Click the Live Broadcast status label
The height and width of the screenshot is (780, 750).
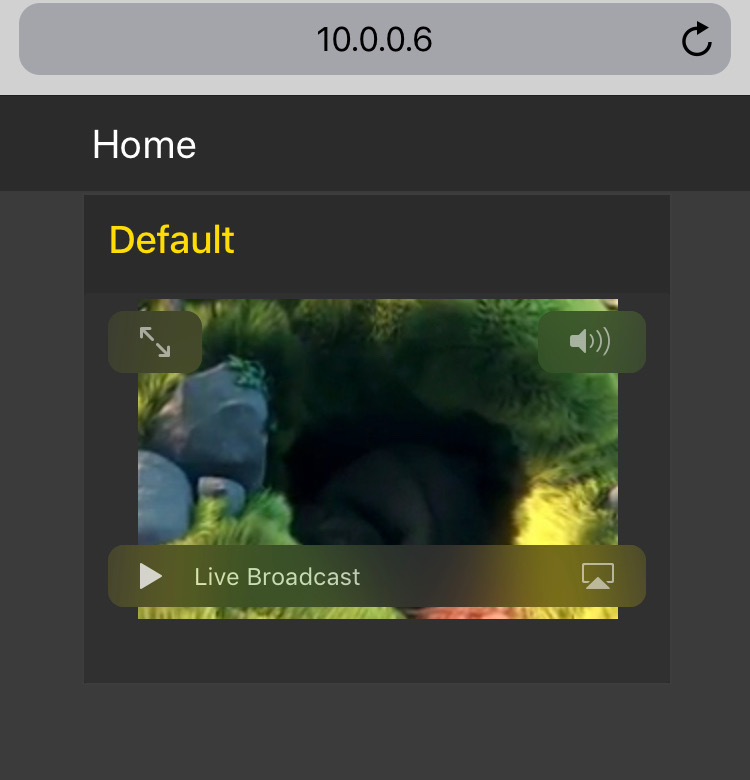click(x=277, y=577)
